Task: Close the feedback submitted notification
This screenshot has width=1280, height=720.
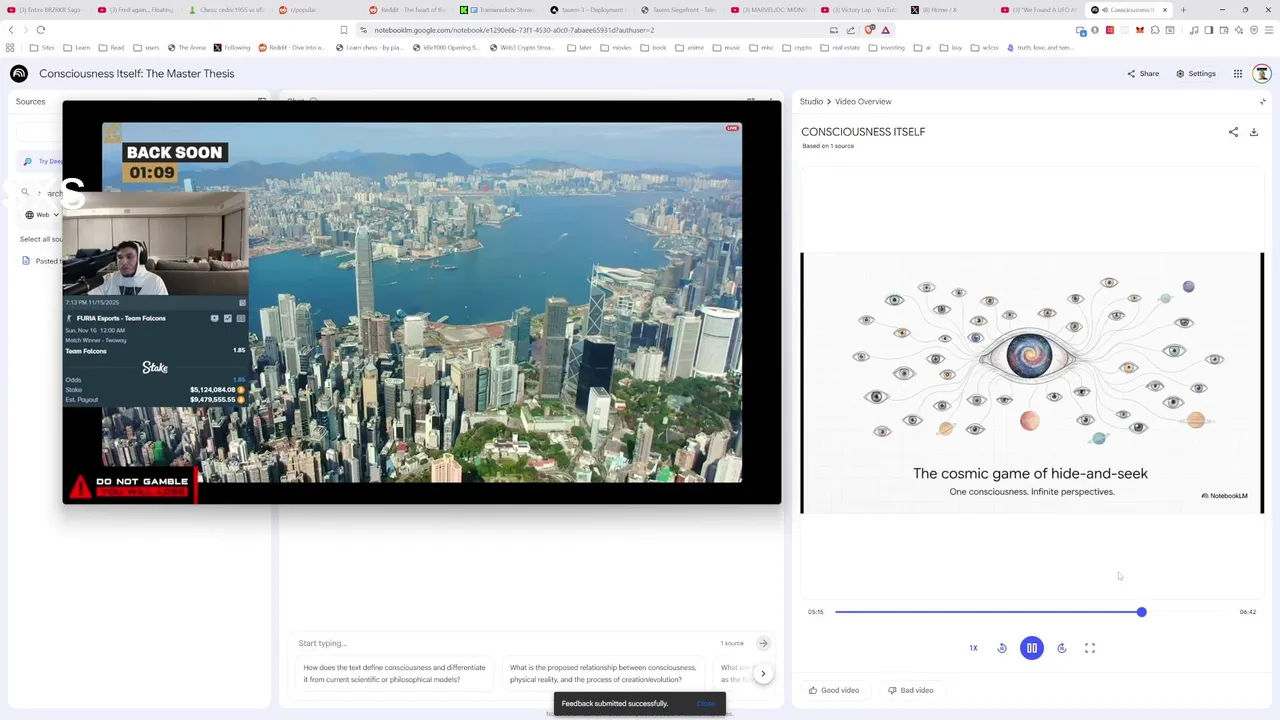Action: (x=706, y=703)
